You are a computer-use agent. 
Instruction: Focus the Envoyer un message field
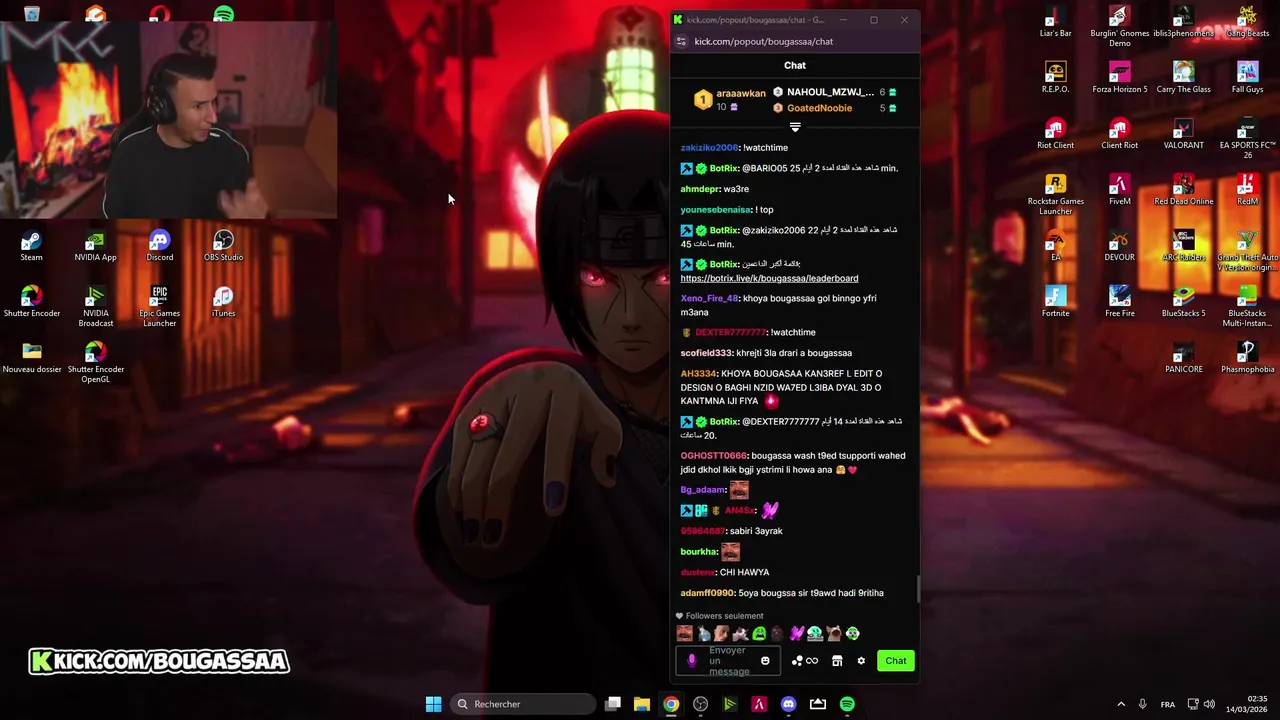point(728,661)
